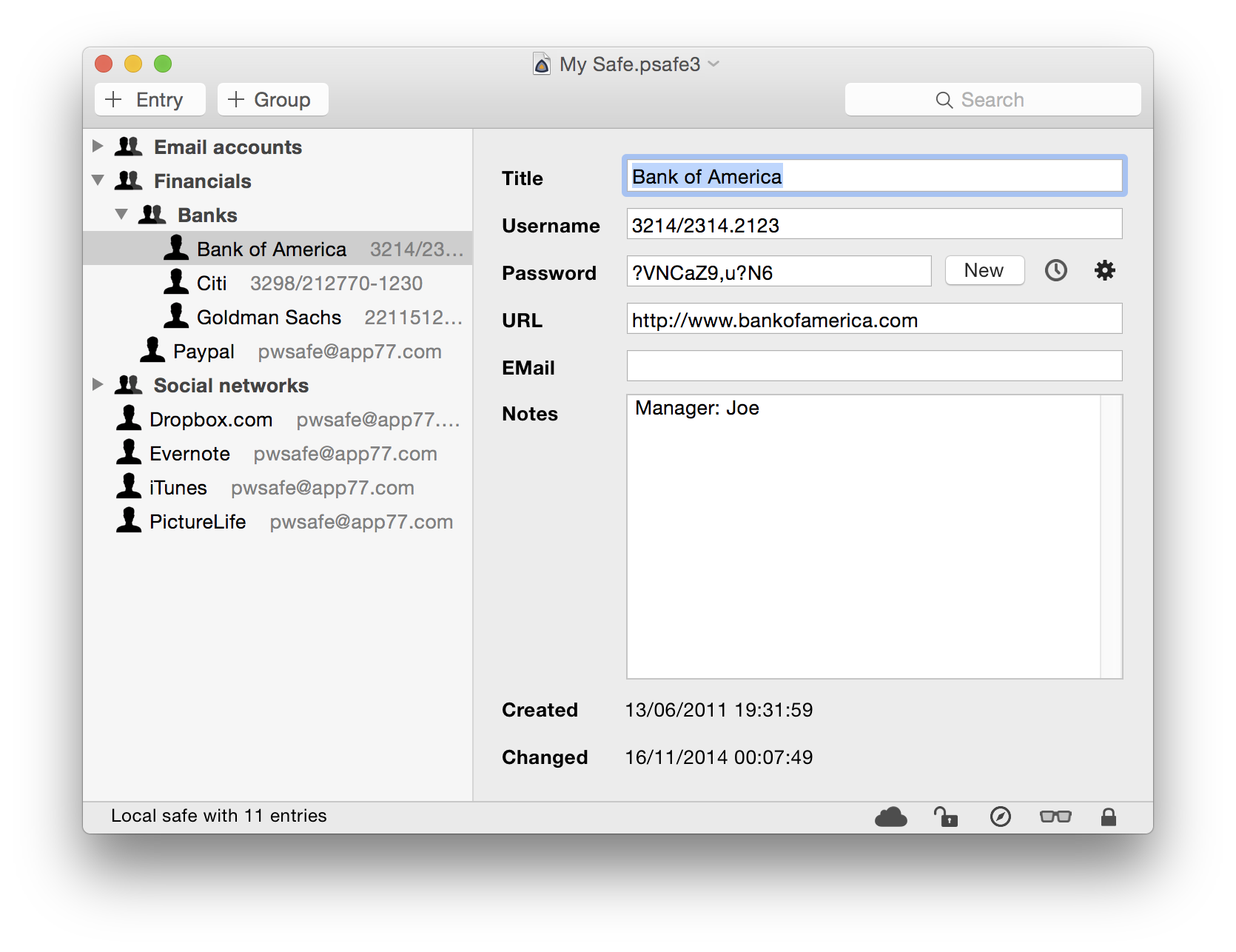1236x952 pixels.
Task: Click the 3298/212770-1230 username text
Action: coord(336,284)
